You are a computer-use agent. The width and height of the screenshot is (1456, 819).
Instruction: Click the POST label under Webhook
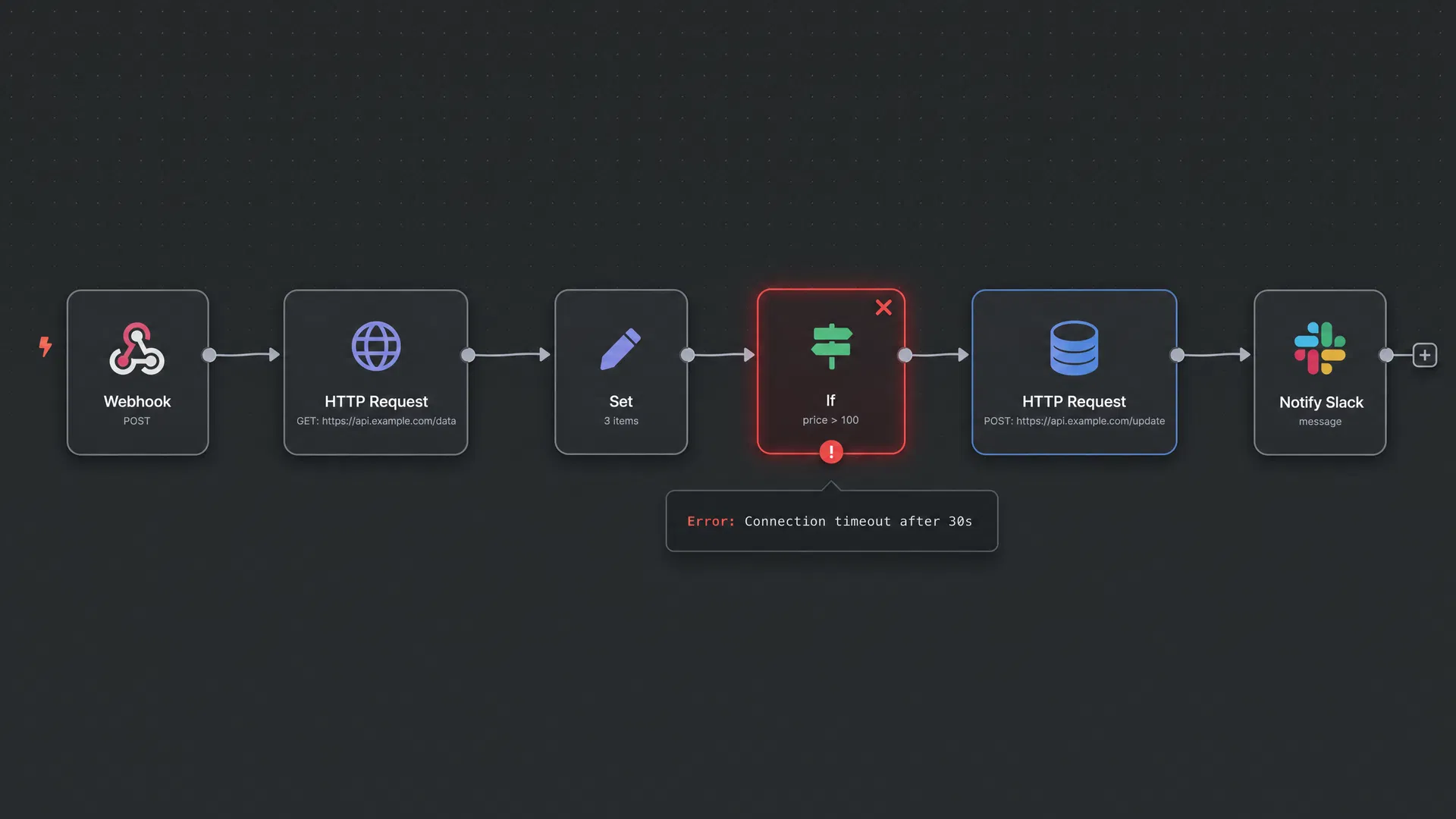(x=137, y=421)
